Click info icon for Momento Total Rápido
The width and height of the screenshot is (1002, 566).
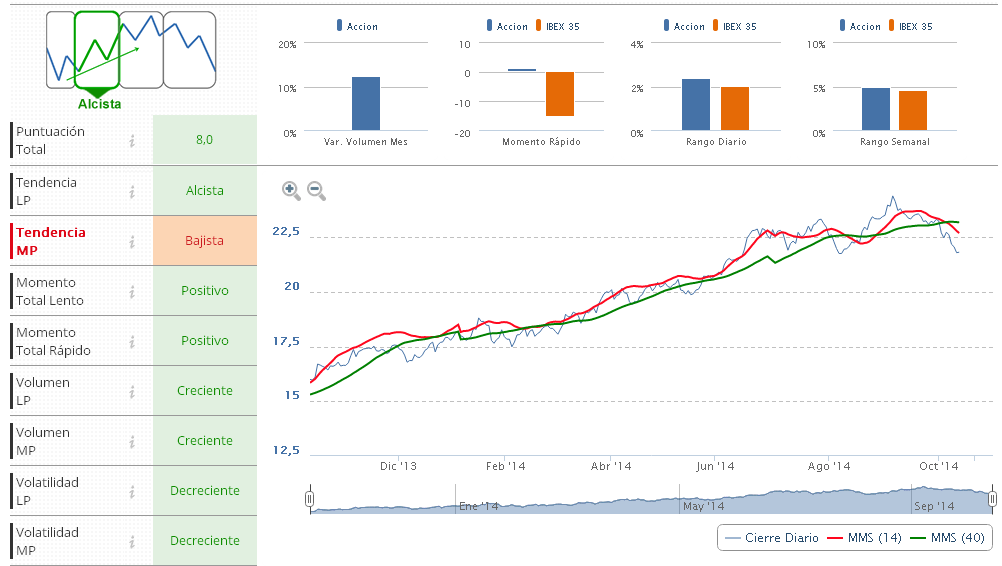(x=132, y=341)
